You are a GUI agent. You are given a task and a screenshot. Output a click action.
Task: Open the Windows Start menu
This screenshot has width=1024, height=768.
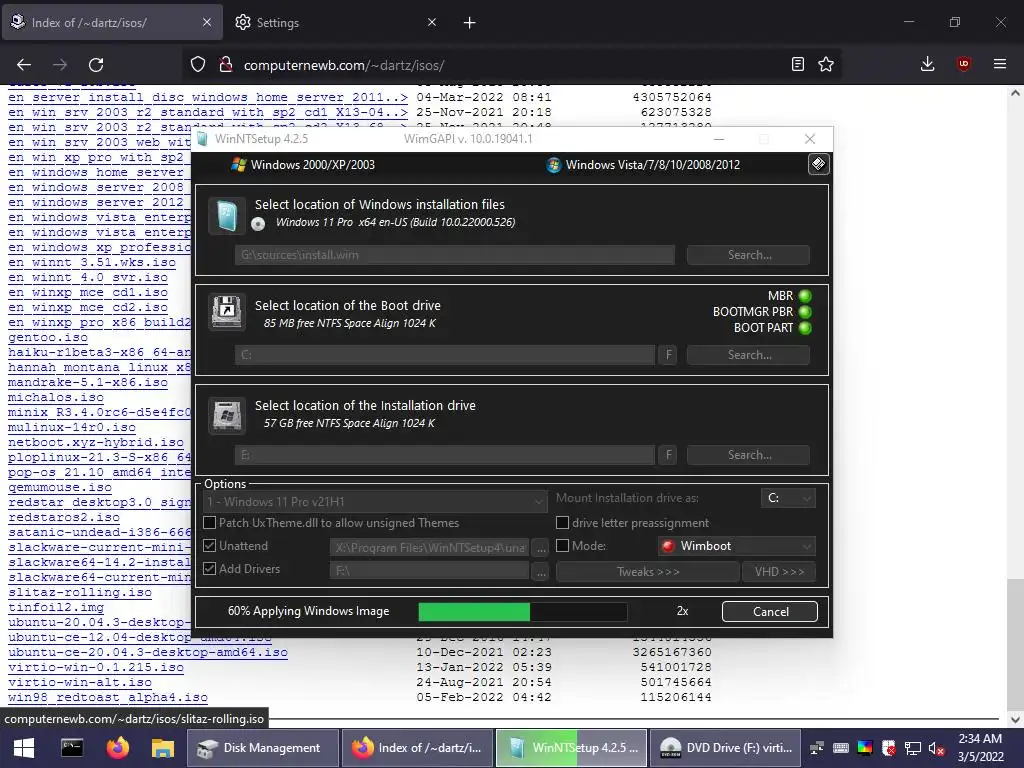tap(24, 748)
